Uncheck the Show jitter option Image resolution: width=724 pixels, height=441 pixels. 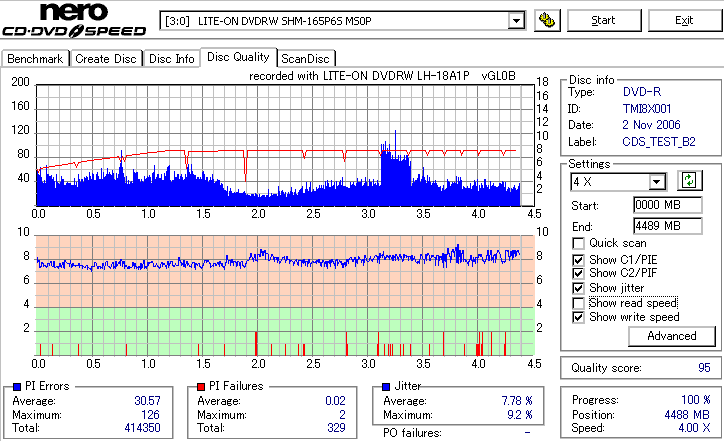coord(578,288)
